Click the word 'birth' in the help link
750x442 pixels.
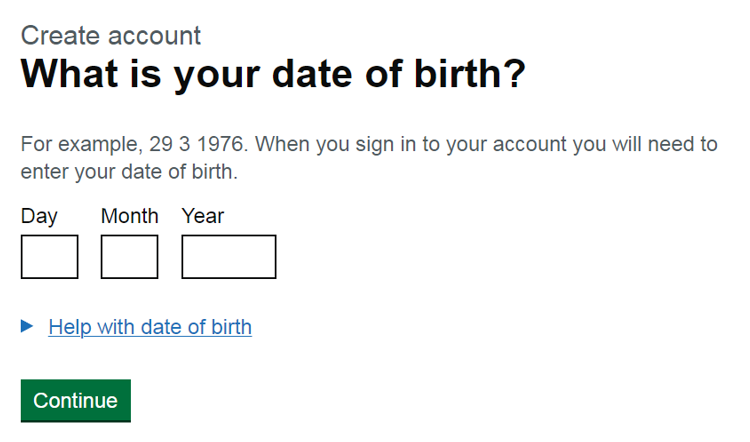229,327
